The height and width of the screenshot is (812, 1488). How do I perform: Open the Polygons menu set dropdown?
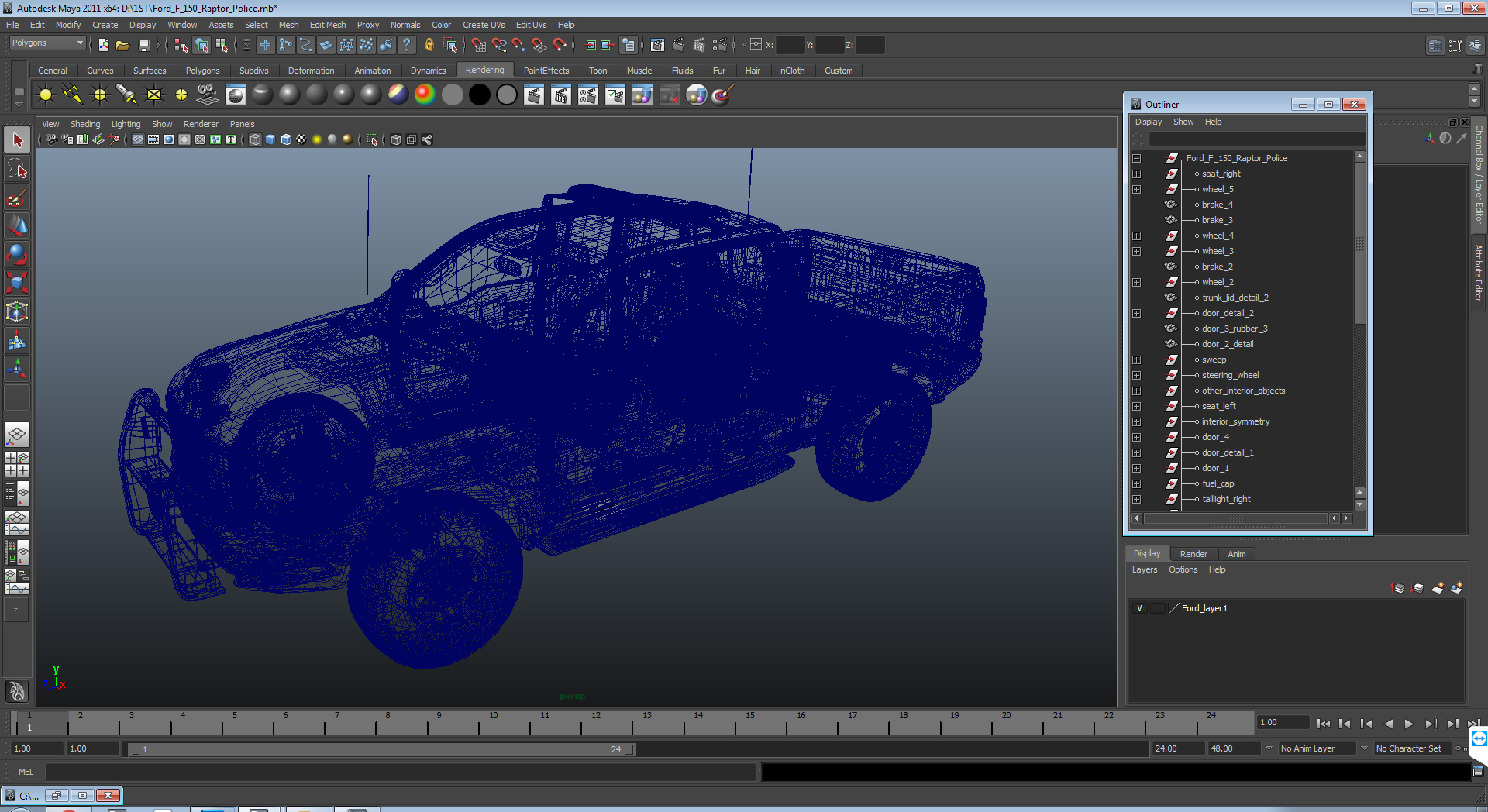coord(47,43)
